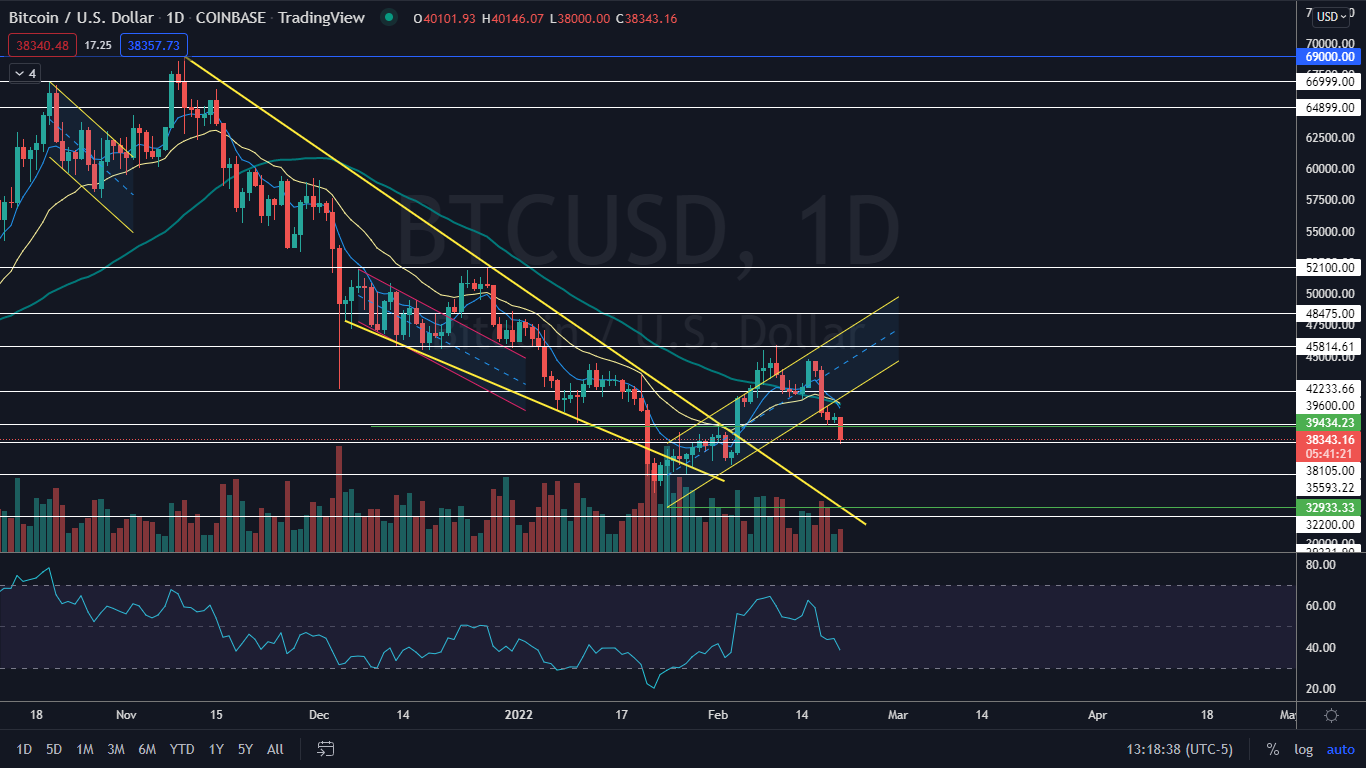Select the 1D time range

point(24,749)
